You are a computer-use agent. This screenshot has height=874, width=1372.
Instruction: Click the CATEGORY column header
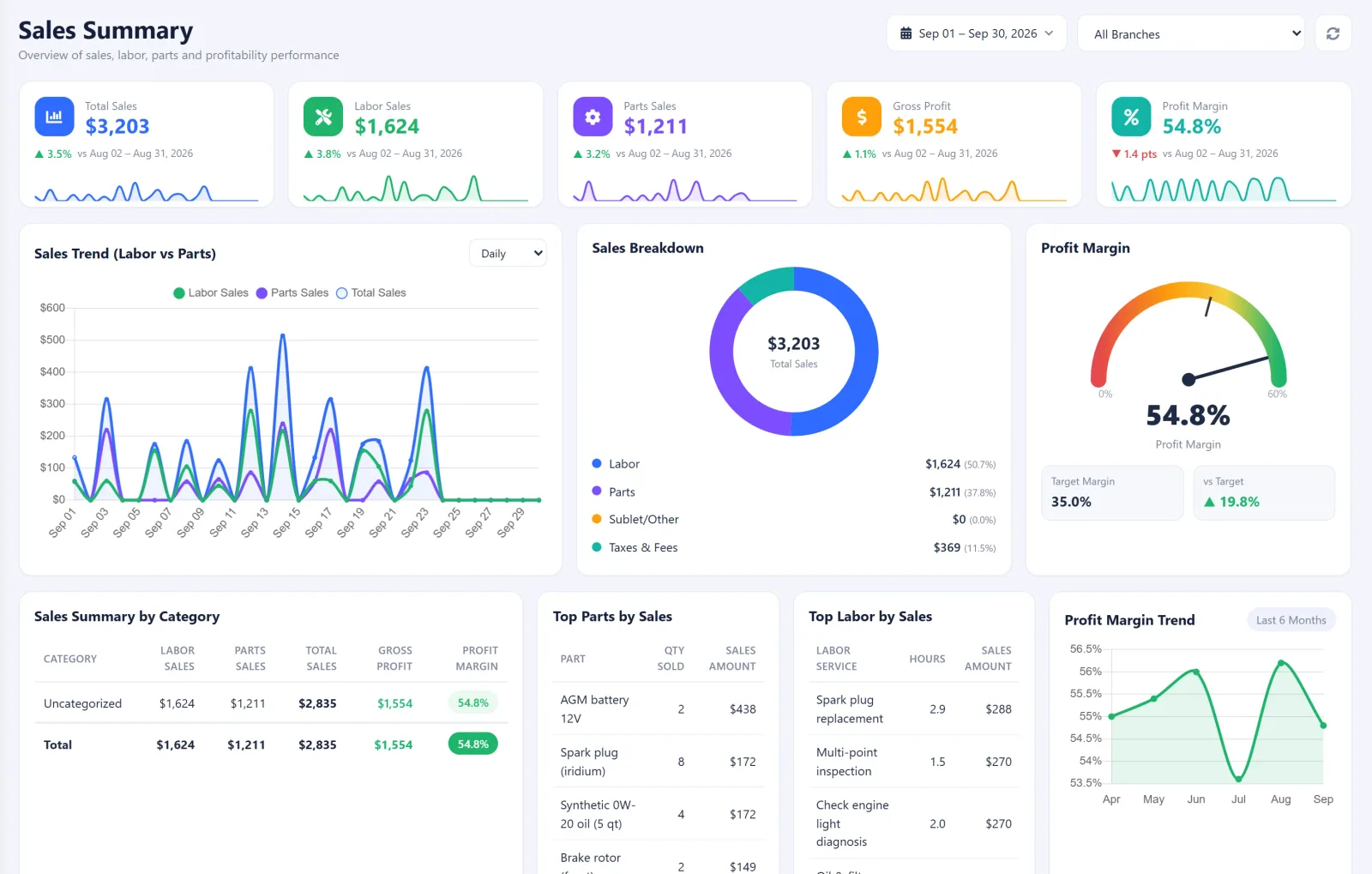click(70, 659)
